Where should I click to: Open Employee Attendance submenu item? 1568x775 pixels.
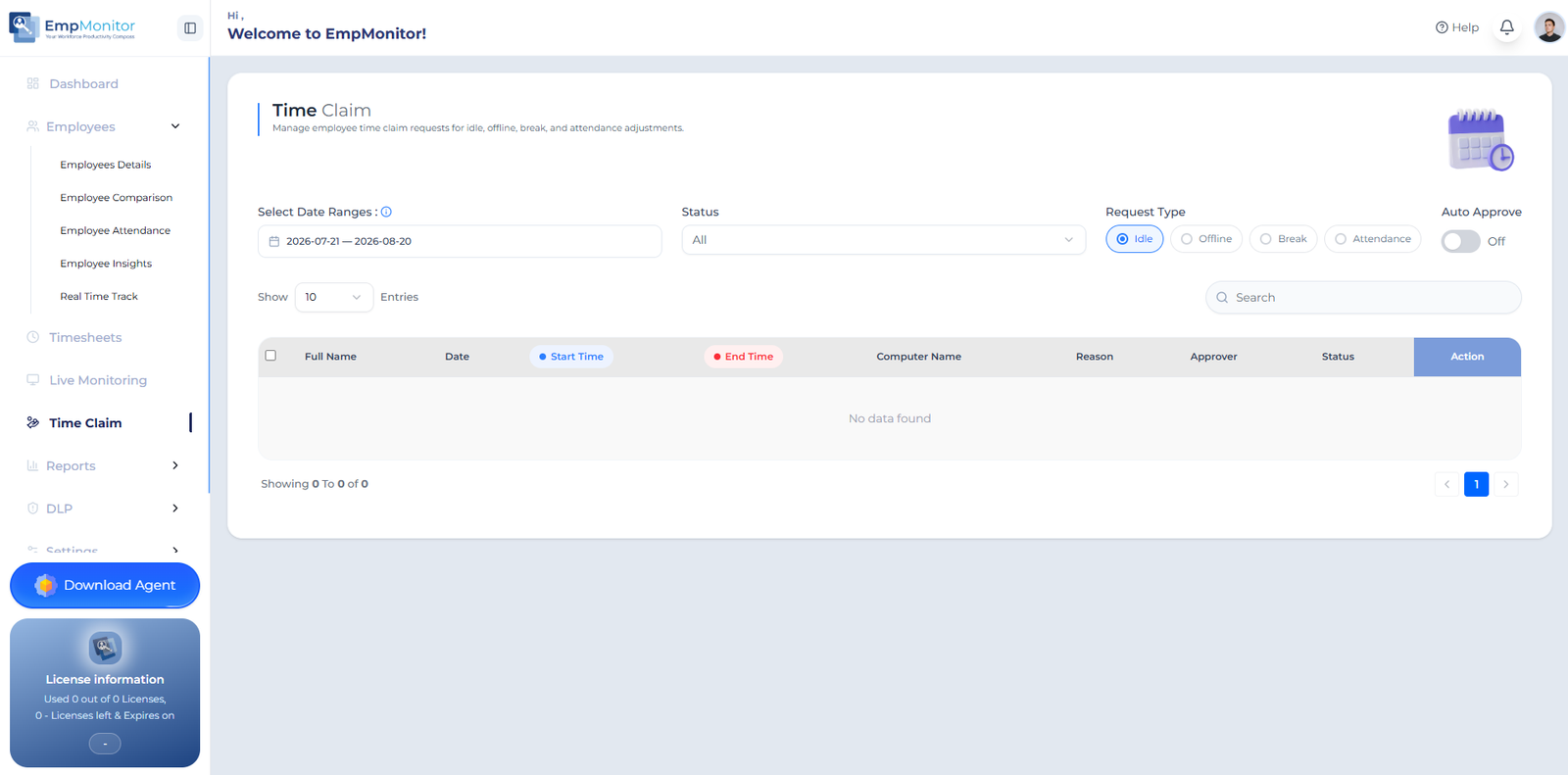click(115, 230)
